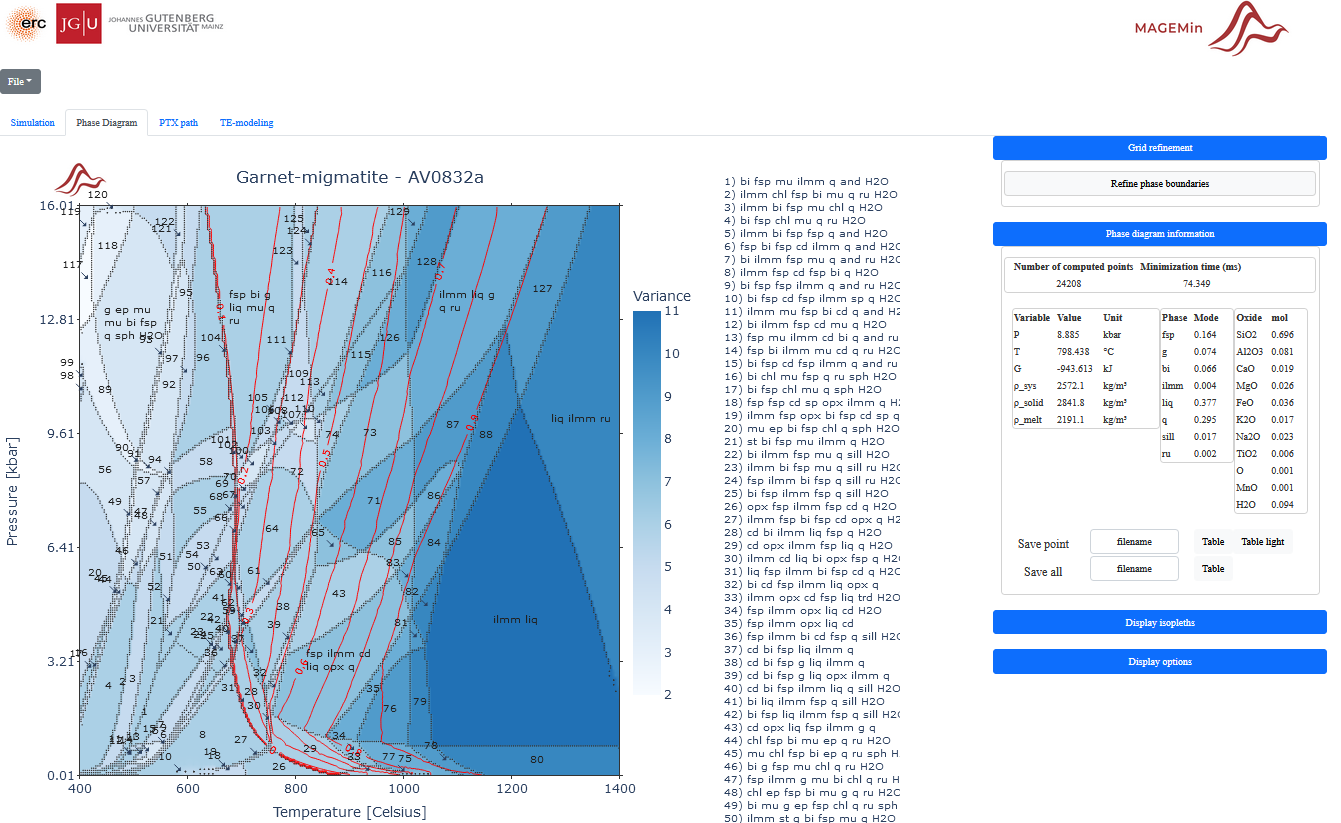Click phase field numbered 127
The image size is (1341, 823).
542,288
